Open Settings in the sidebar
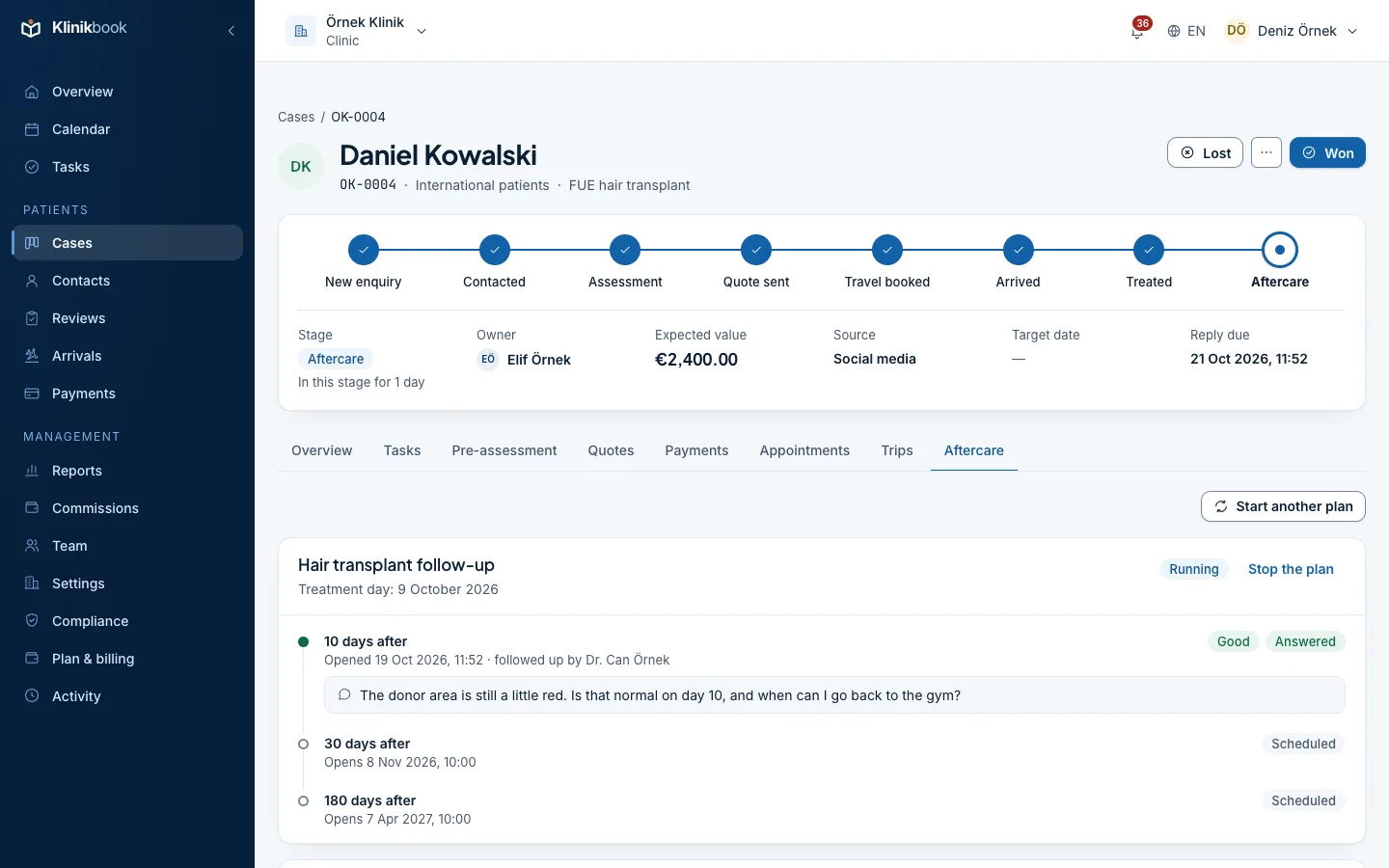 [127, 583]
